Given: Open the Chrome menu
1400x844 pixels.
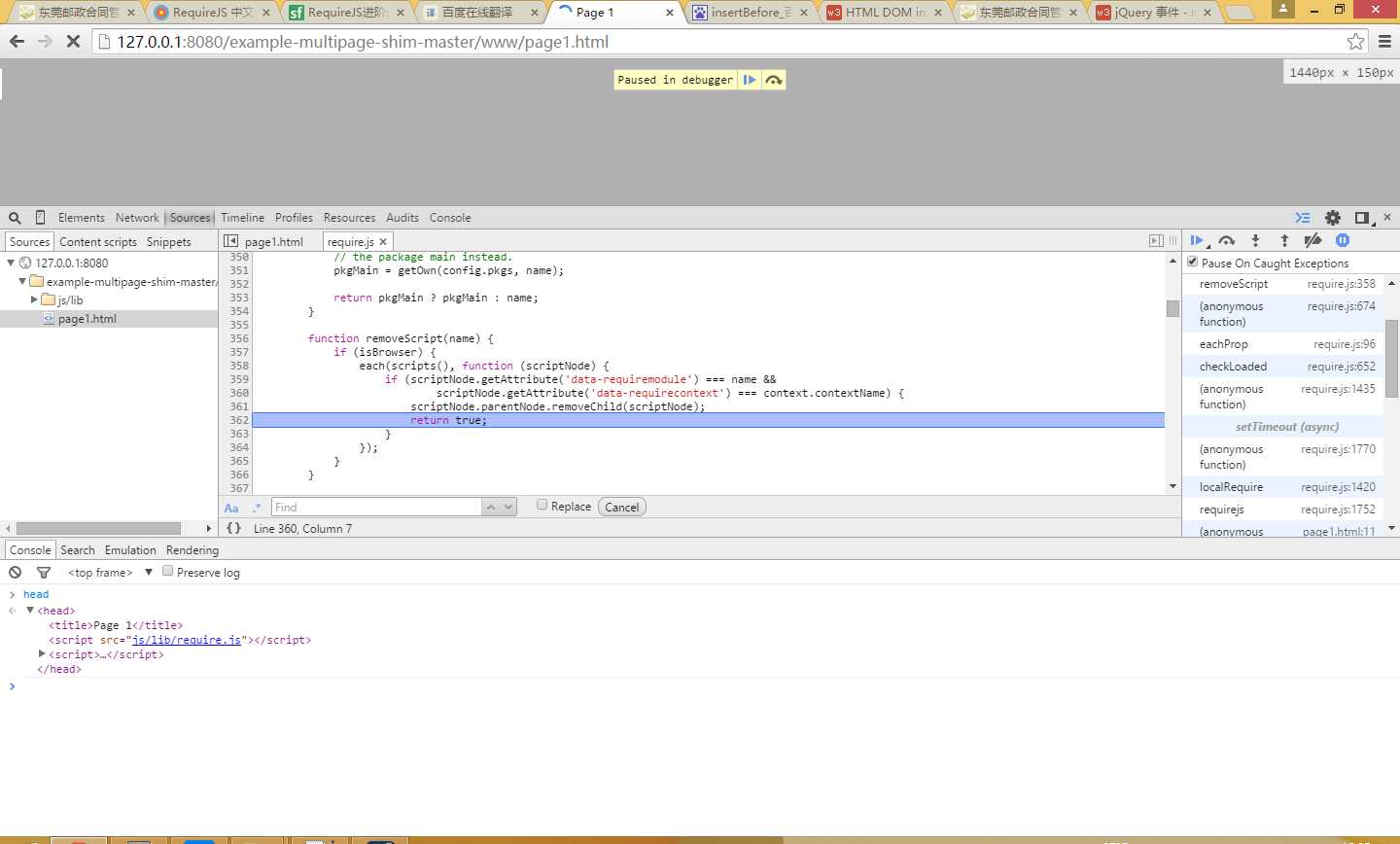Looking at the screenshot, I should pyautogui.click(x=1384, y=42).
